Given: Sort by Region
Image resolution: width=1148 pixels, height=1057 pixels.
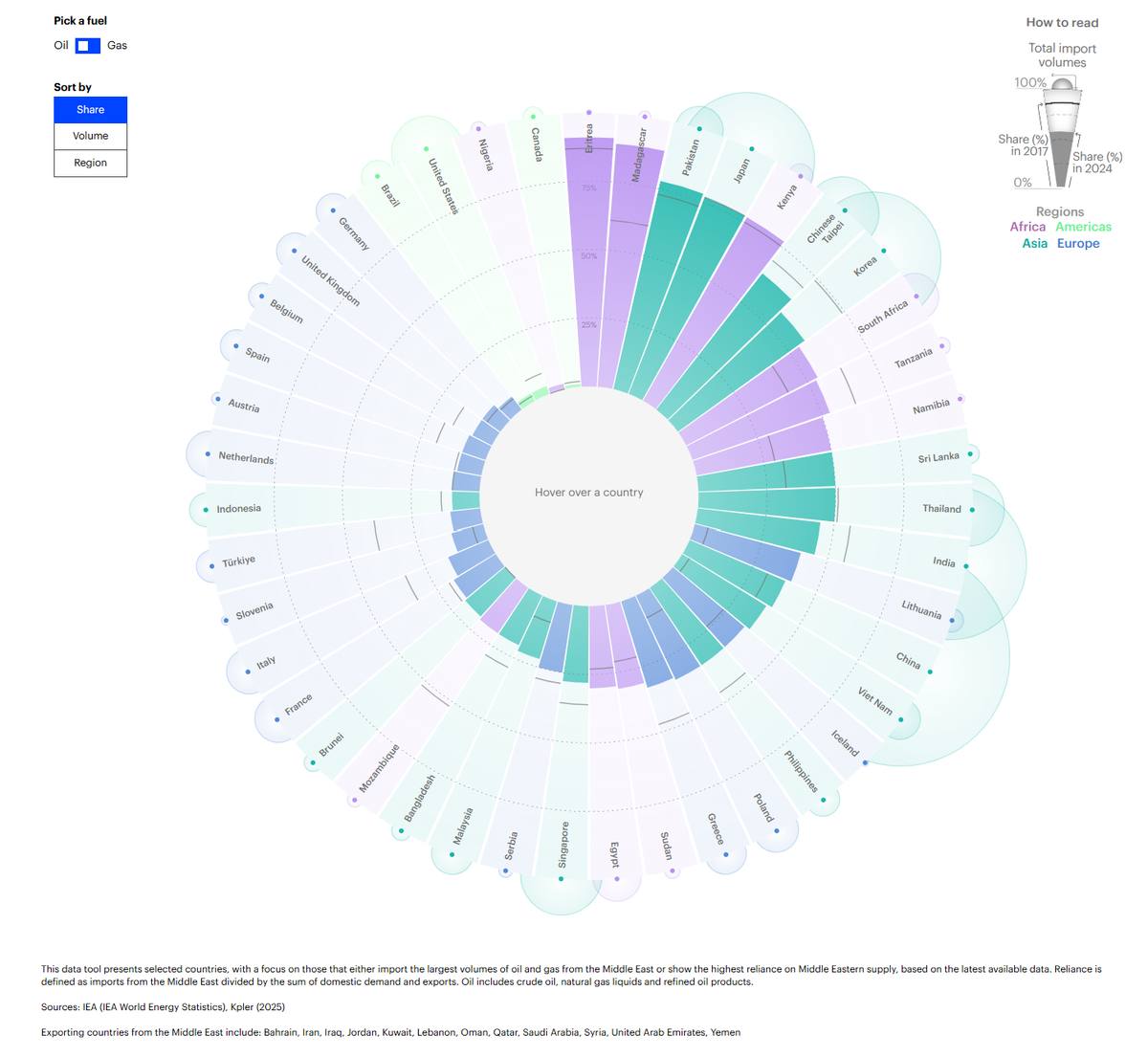Looking at the screenshot, I should pos(90,163).
